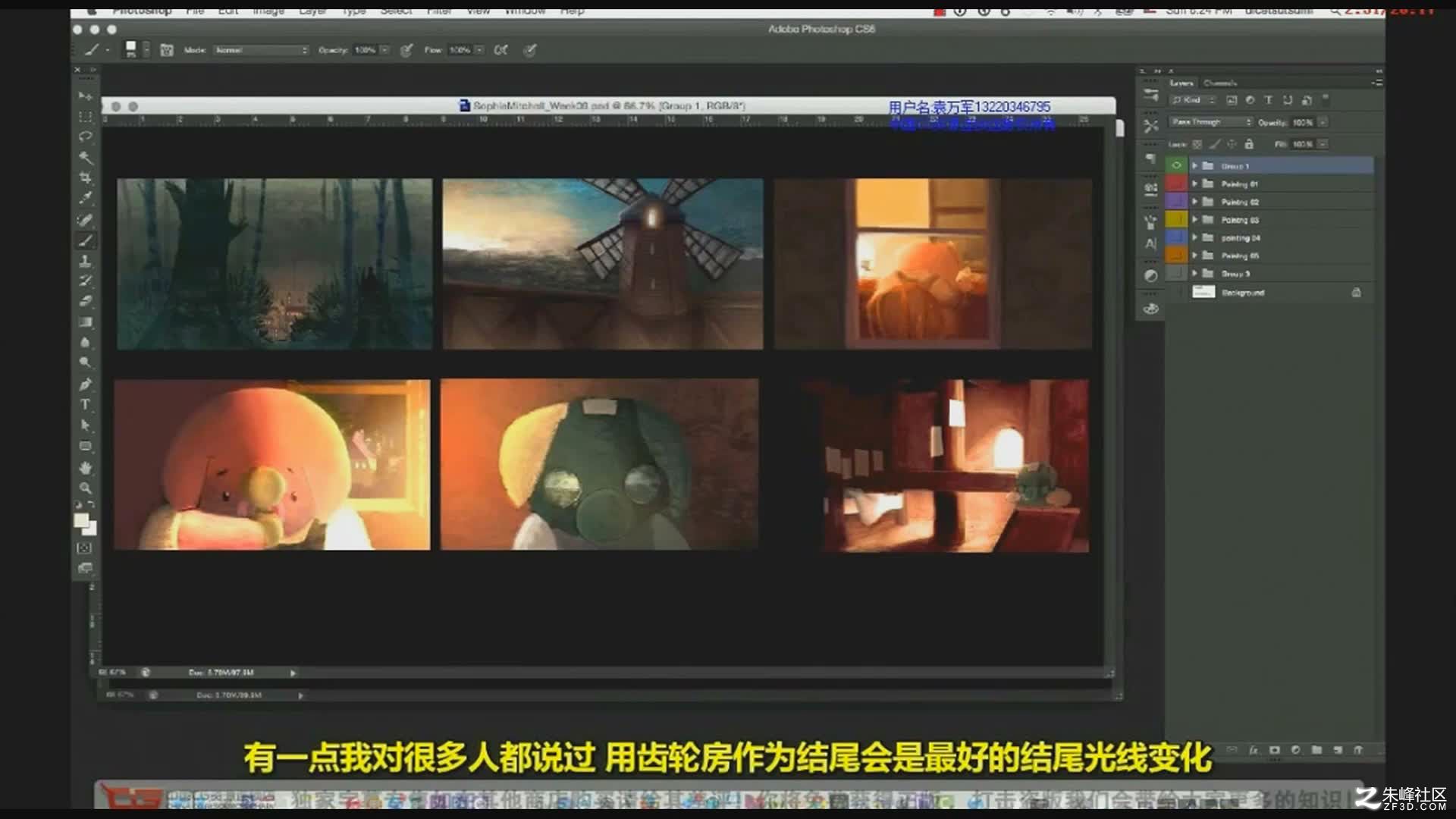Select the painting 04 layer group
1456x819 pixels.
1270,237
